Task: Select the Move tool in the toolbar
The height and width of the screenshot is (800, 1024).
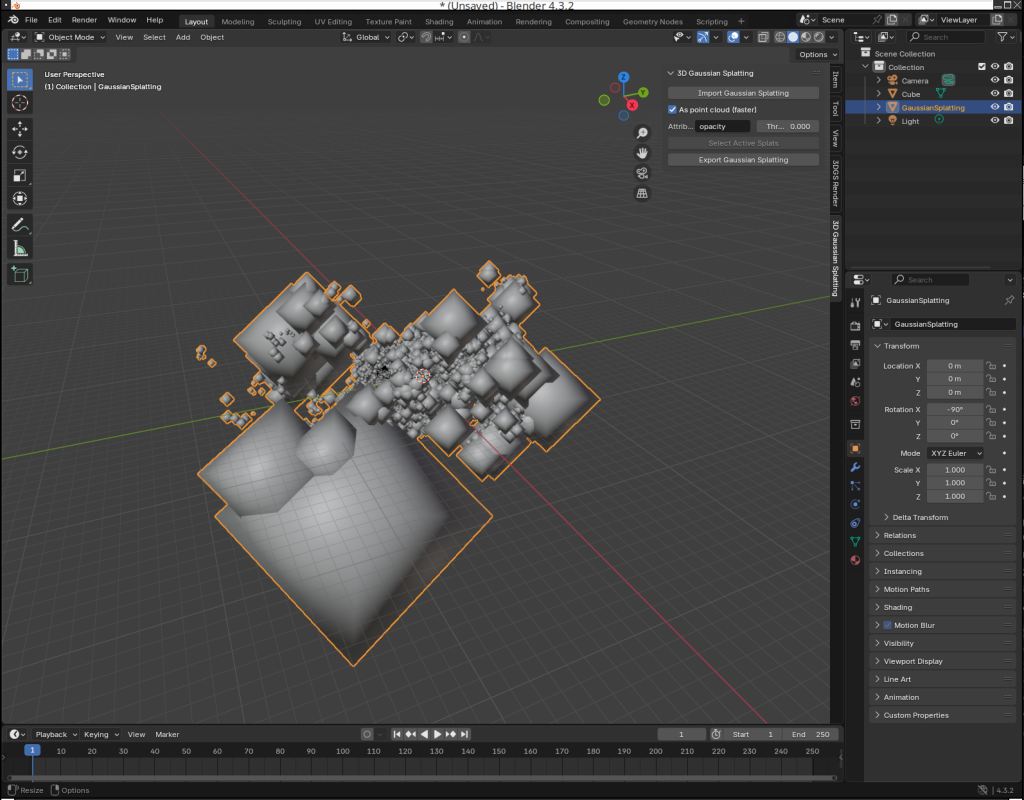Action: [x=20, y=128]
